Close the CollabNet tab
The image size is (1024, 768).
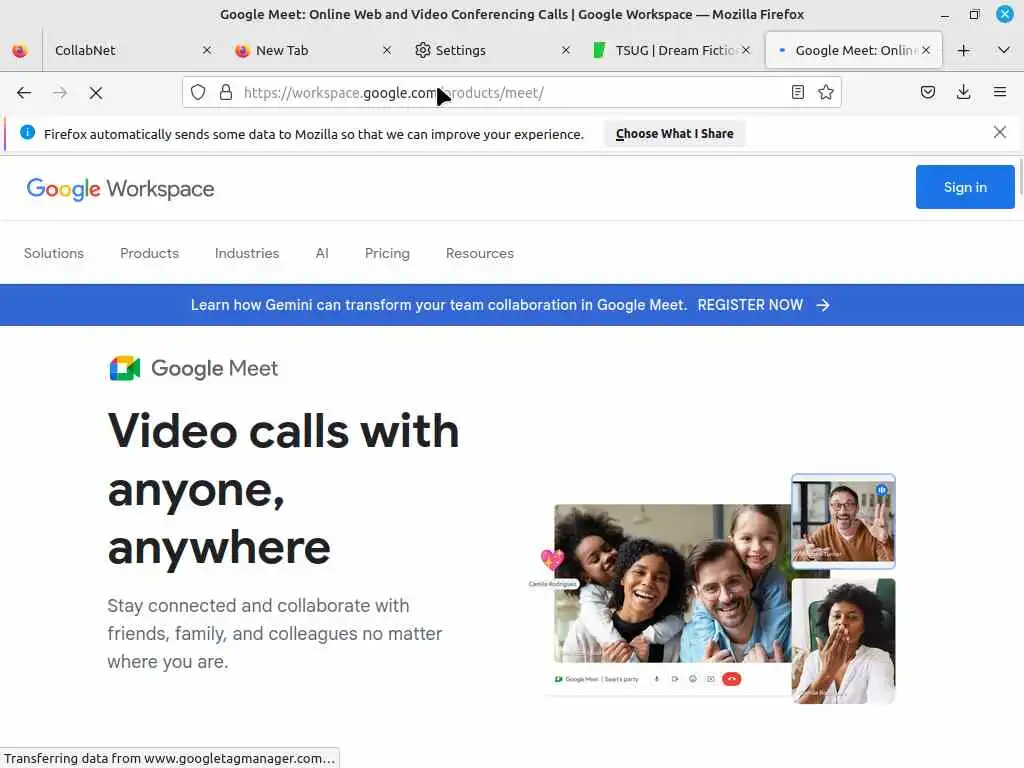coord(207,50)
